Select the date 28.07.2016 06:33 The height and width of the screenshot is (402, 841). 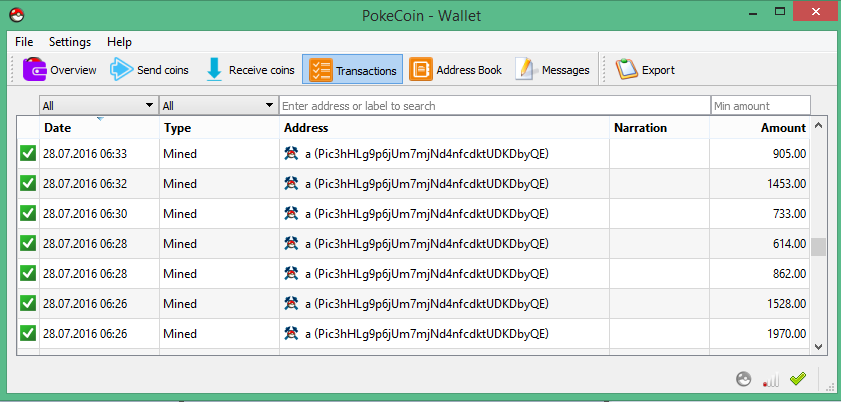pyautogui.click(x=85, y=154)
